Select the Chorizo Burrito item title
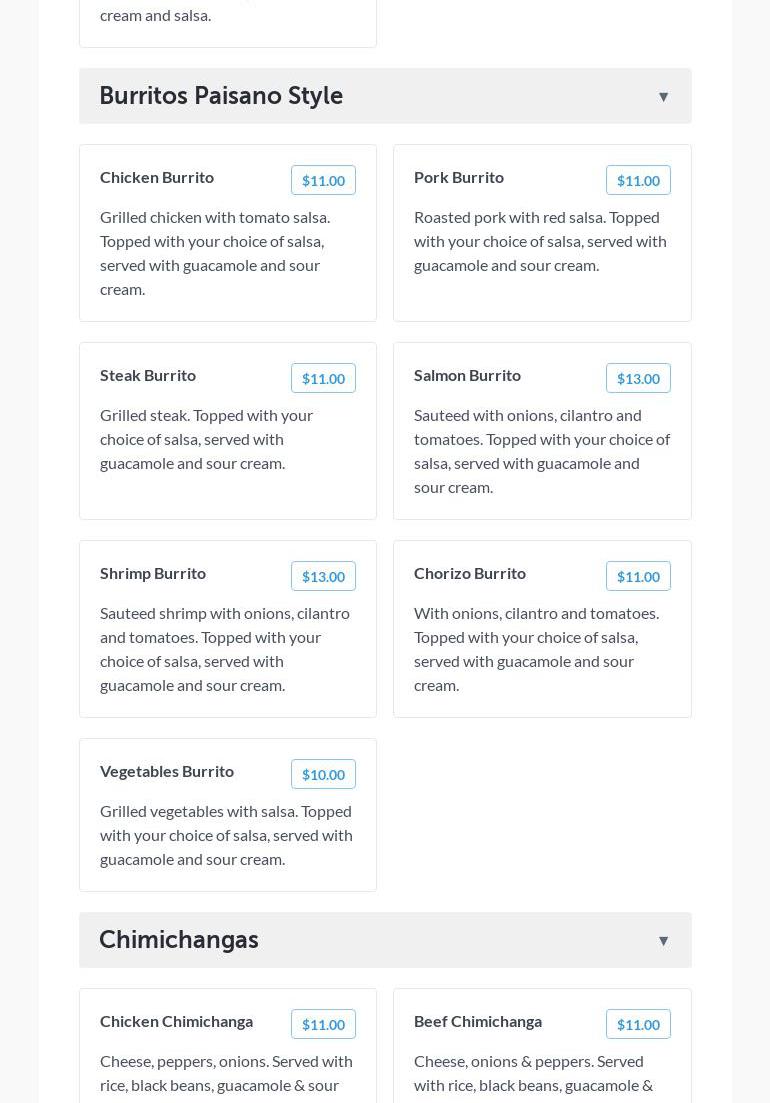770x1103 pixels. [470, 573]
